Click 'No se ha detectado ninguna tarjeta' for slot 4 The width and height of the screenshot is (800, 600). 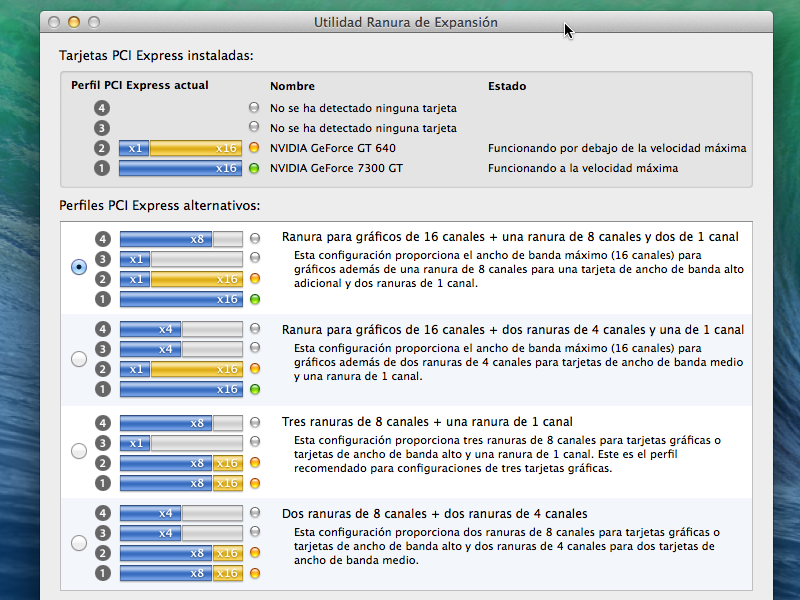click(363, 108)
